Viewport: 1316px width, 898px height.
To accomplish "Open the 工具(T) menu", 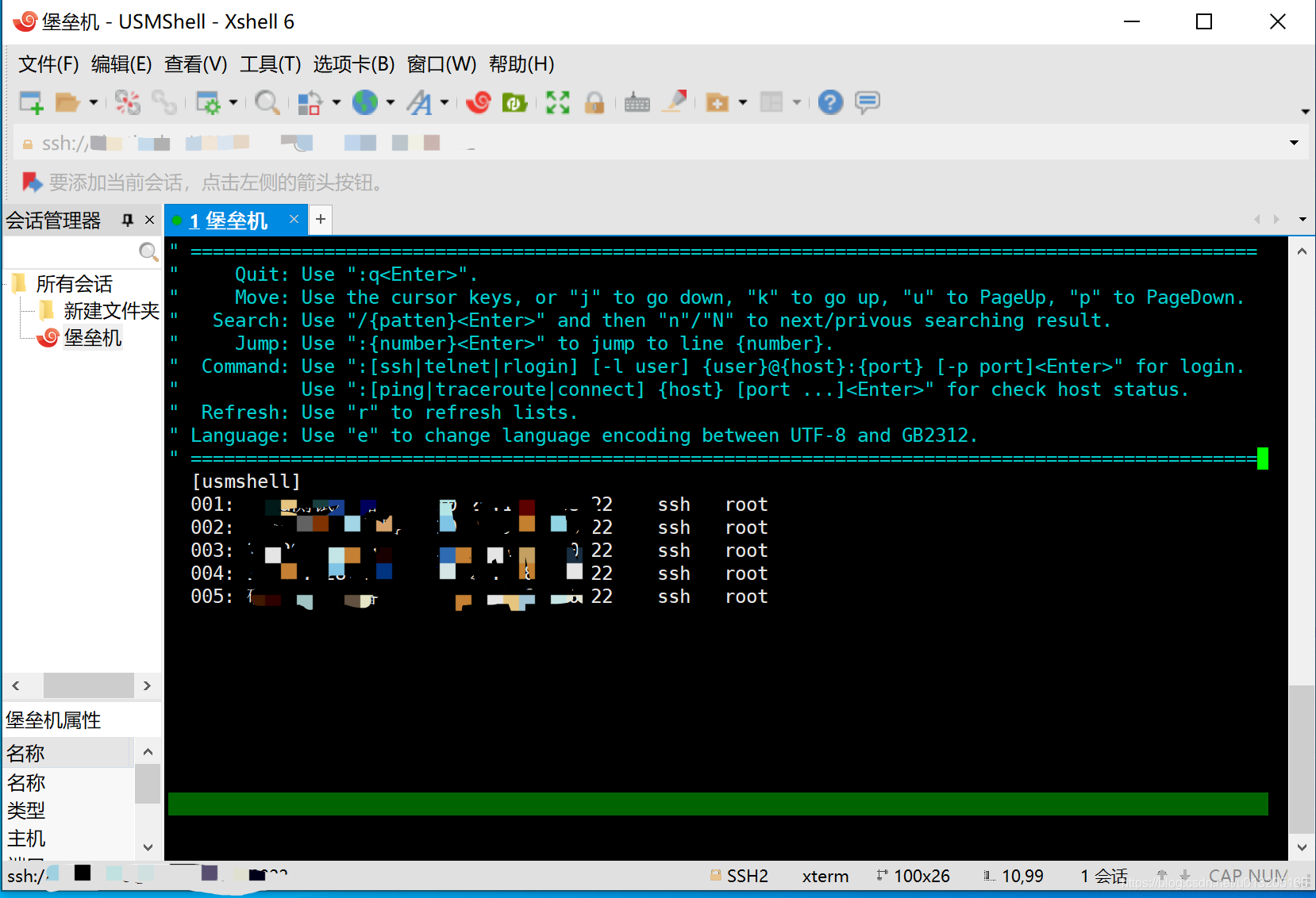I will (x=271, y=64).
